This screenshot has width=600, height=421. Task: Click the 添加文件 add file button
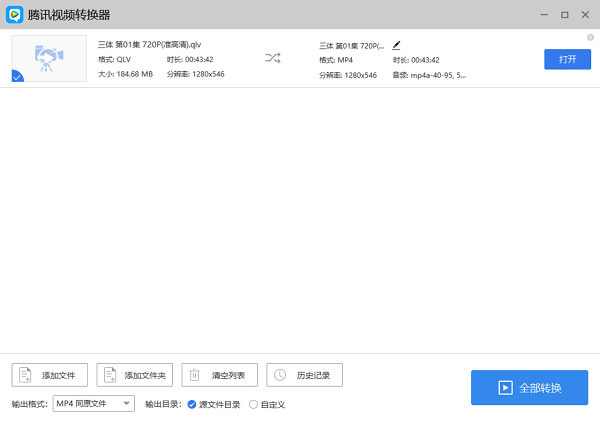click(x=50, y=375)
